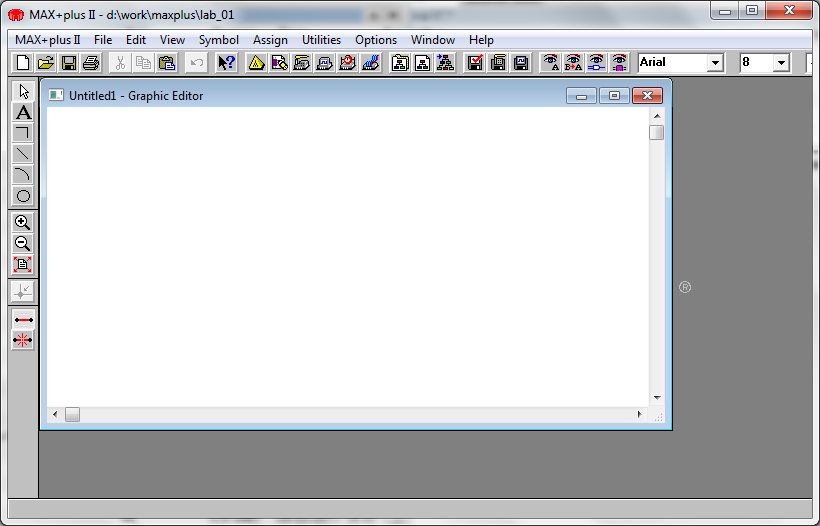Click the Find Node eye icon
Image resolution: width=820 pixels, height=526 pixels.
click(x=596, y=63)
